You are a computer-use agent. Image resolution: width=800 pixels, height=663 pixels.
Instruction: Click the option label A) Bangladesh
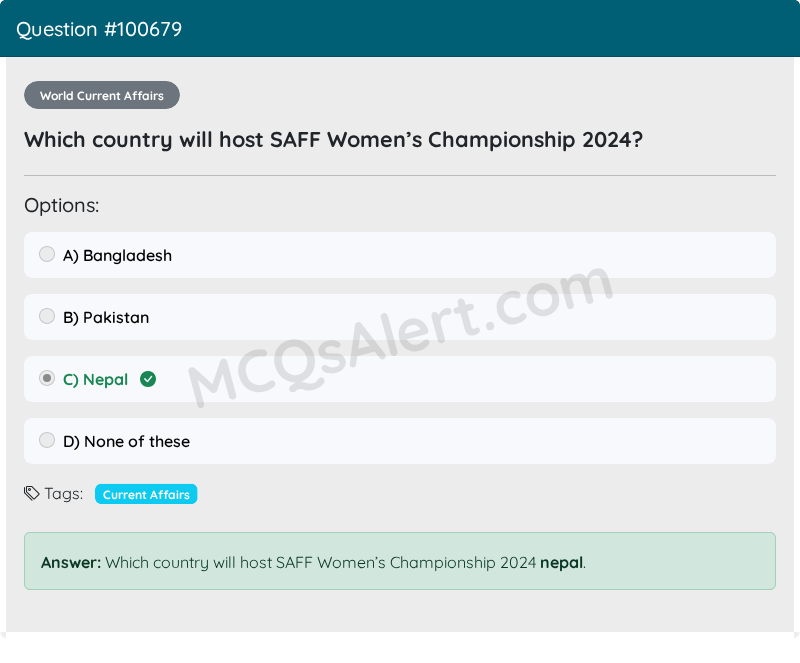pos(117,255)
